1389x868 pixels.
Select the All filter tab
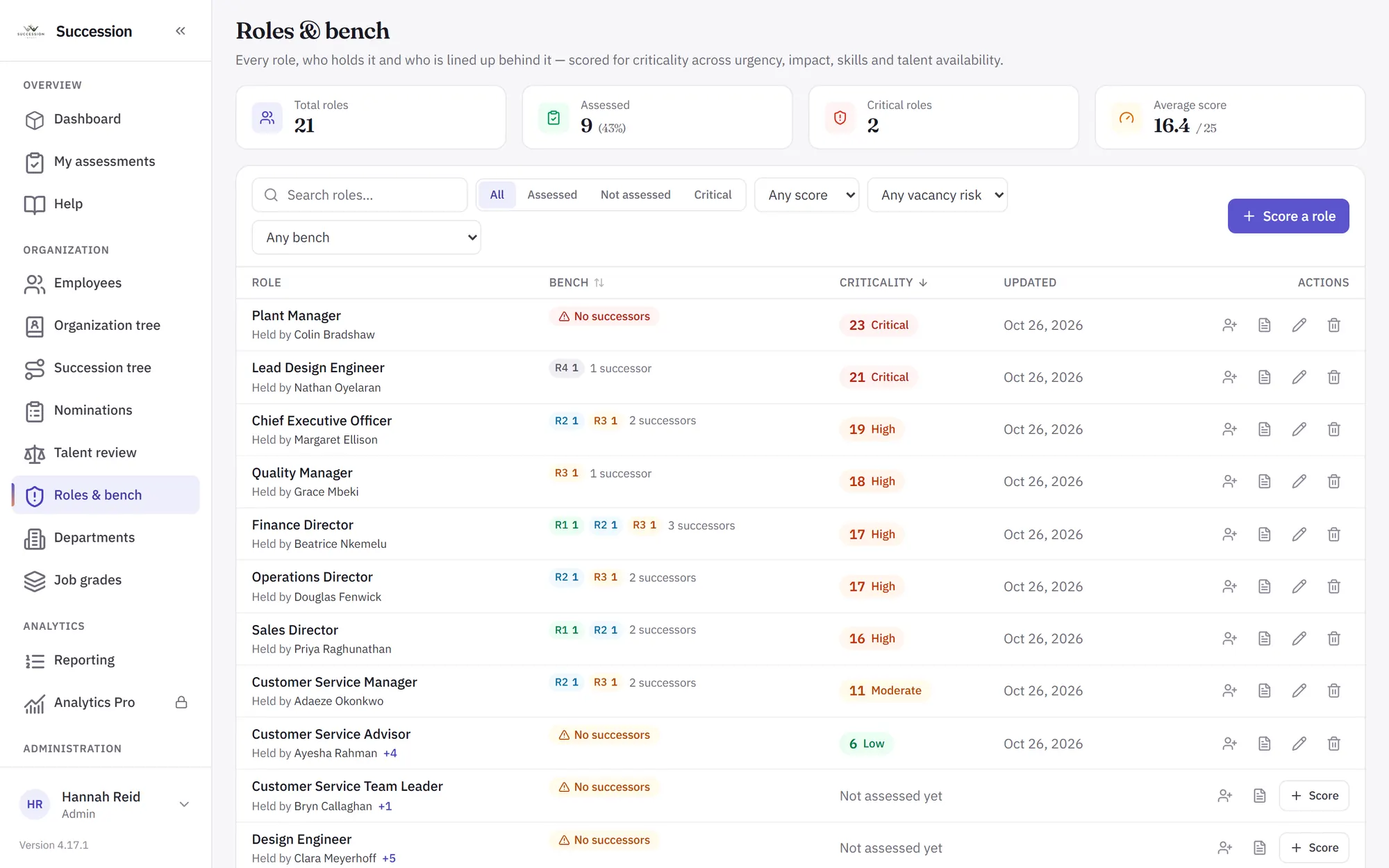pos(497,195)
